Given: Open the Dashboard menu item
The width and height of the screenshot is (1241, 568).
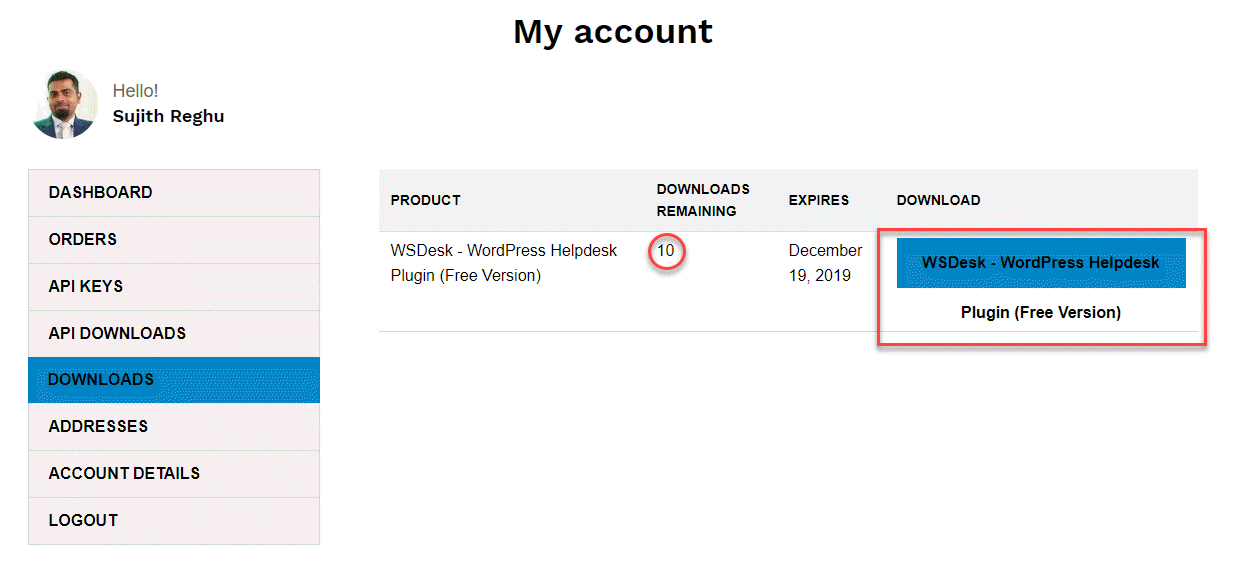Looking at the screenshot, I should (x=174, y=193).
